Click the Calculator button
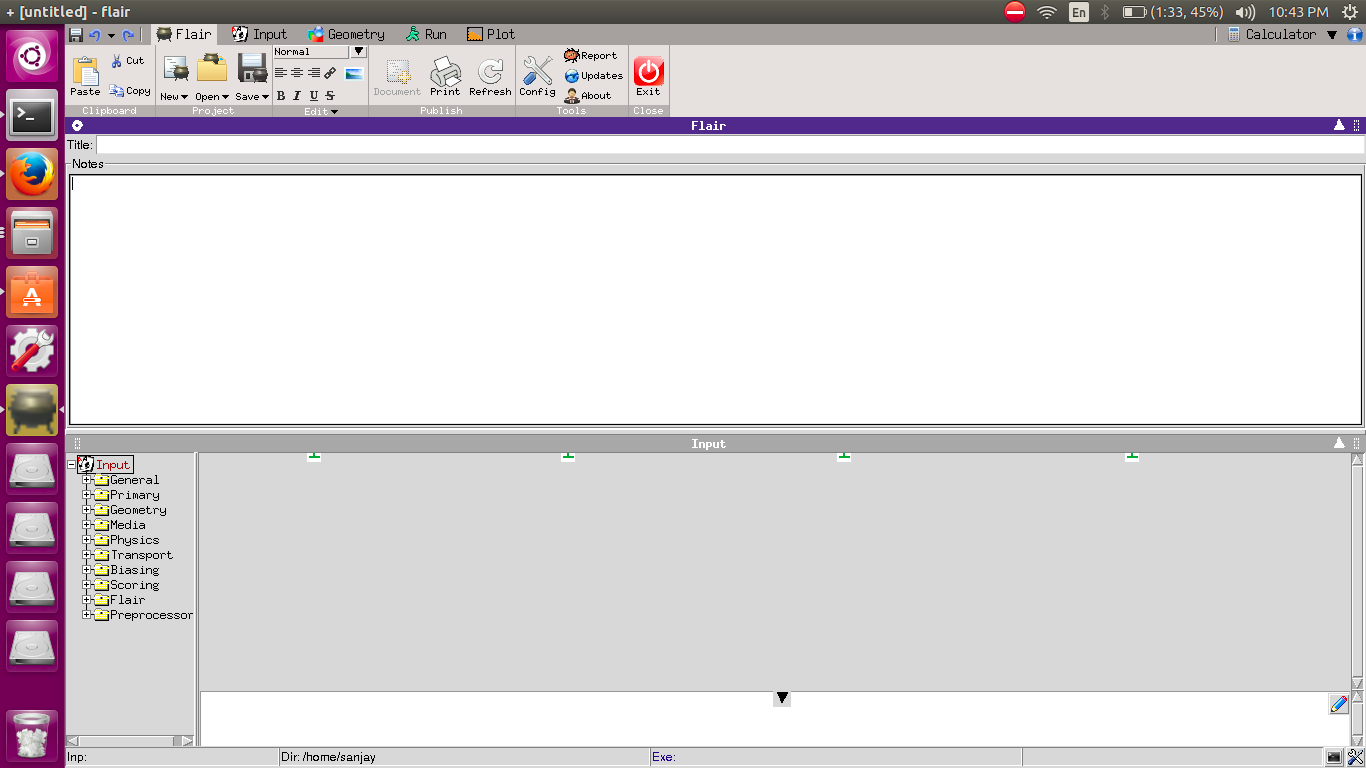The image size is (1366, 768). 1273,34
